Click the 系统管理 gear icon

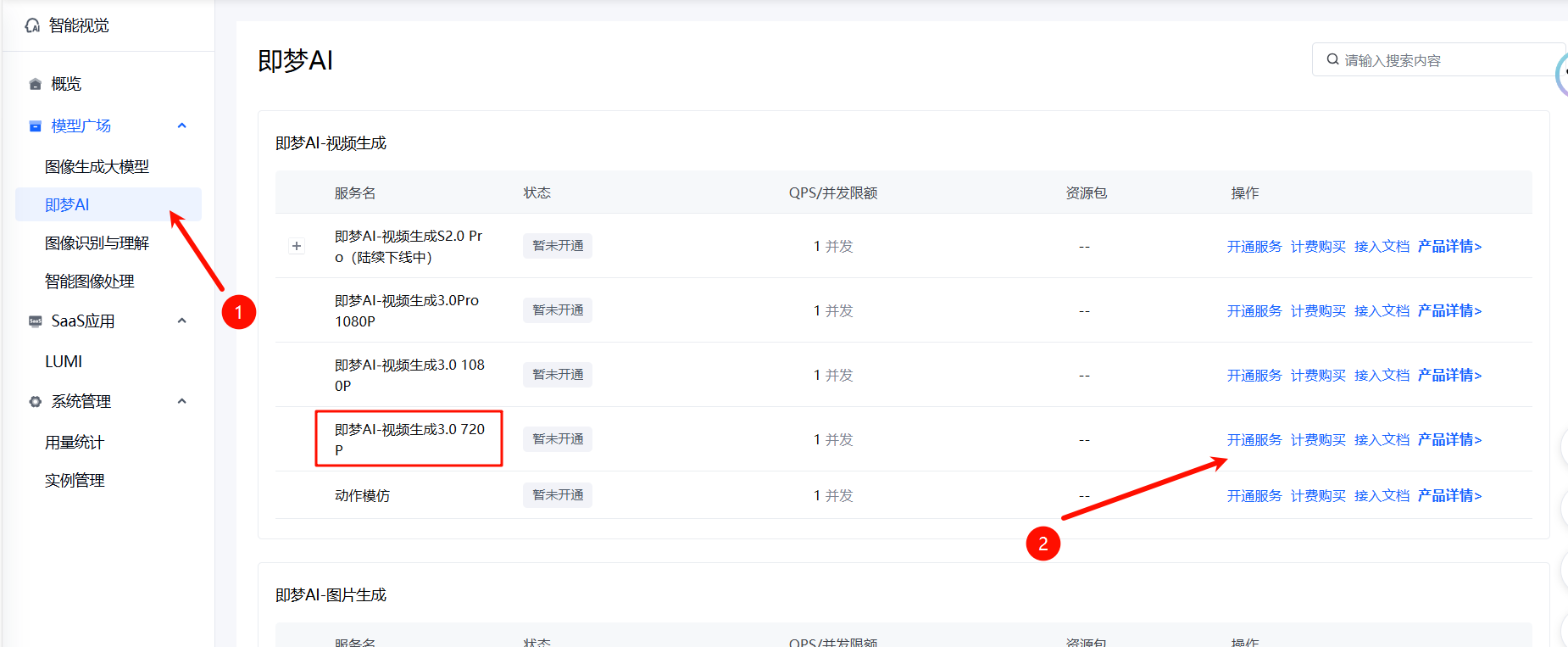point(35,401)
